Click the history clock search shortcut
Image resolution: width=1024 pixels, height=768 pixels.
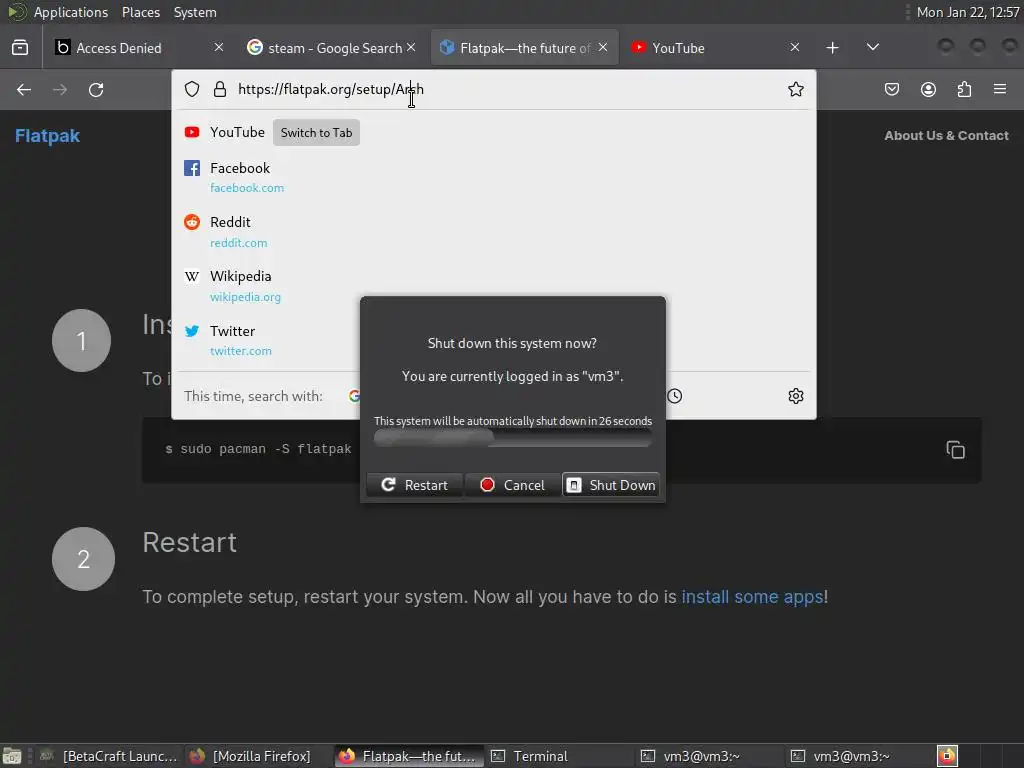click(x=675, y=396)
